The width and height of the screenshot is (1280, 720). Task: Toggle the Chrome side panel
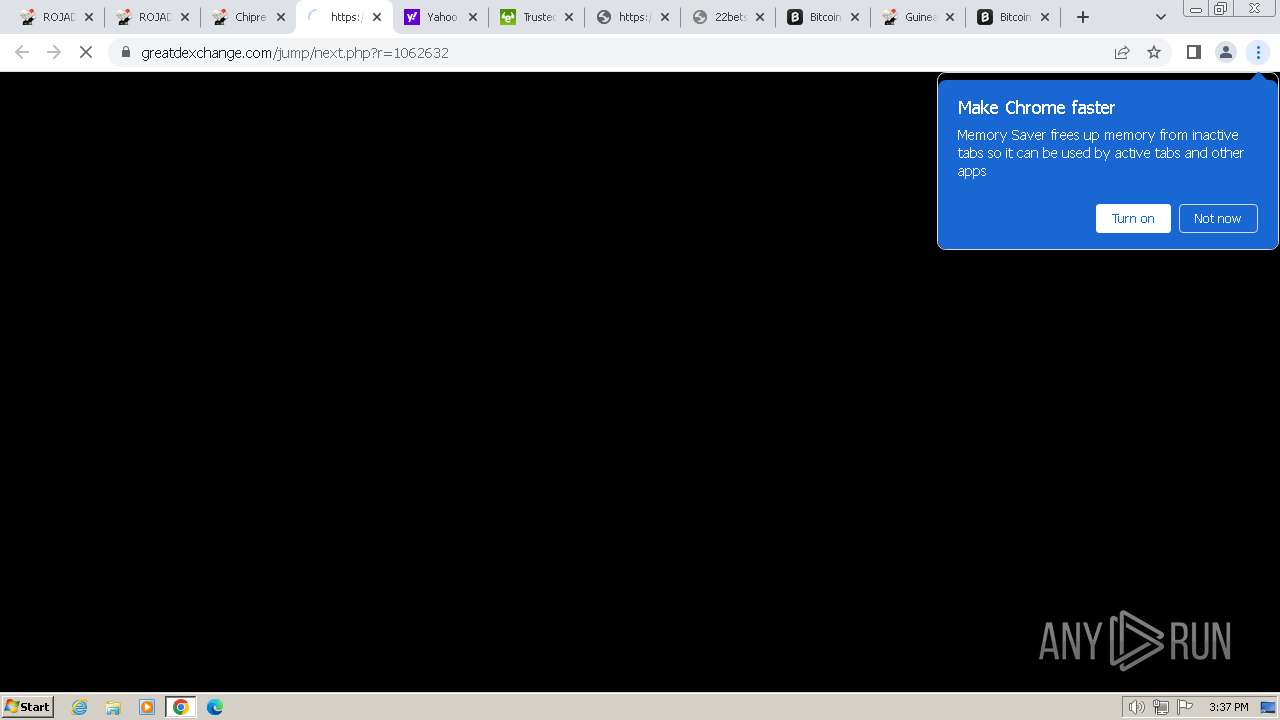(1193, 52)
